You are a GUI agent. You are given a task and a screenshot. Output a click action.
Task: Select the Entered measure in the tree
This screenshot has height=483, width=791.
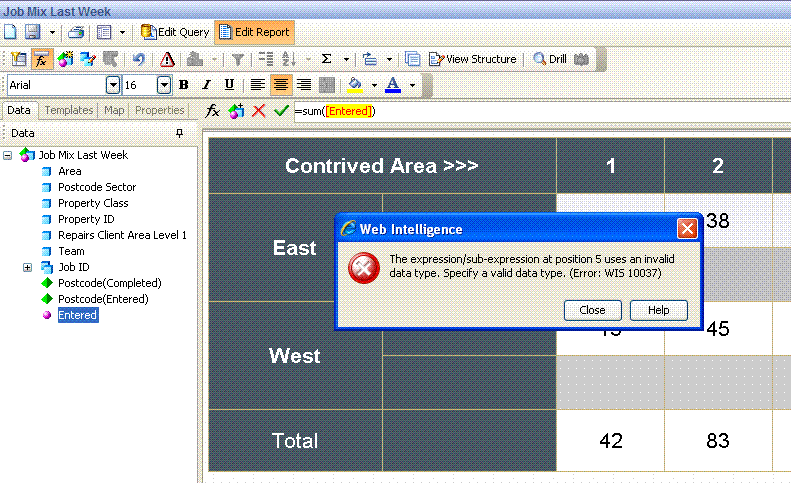(x=77, y=315)
